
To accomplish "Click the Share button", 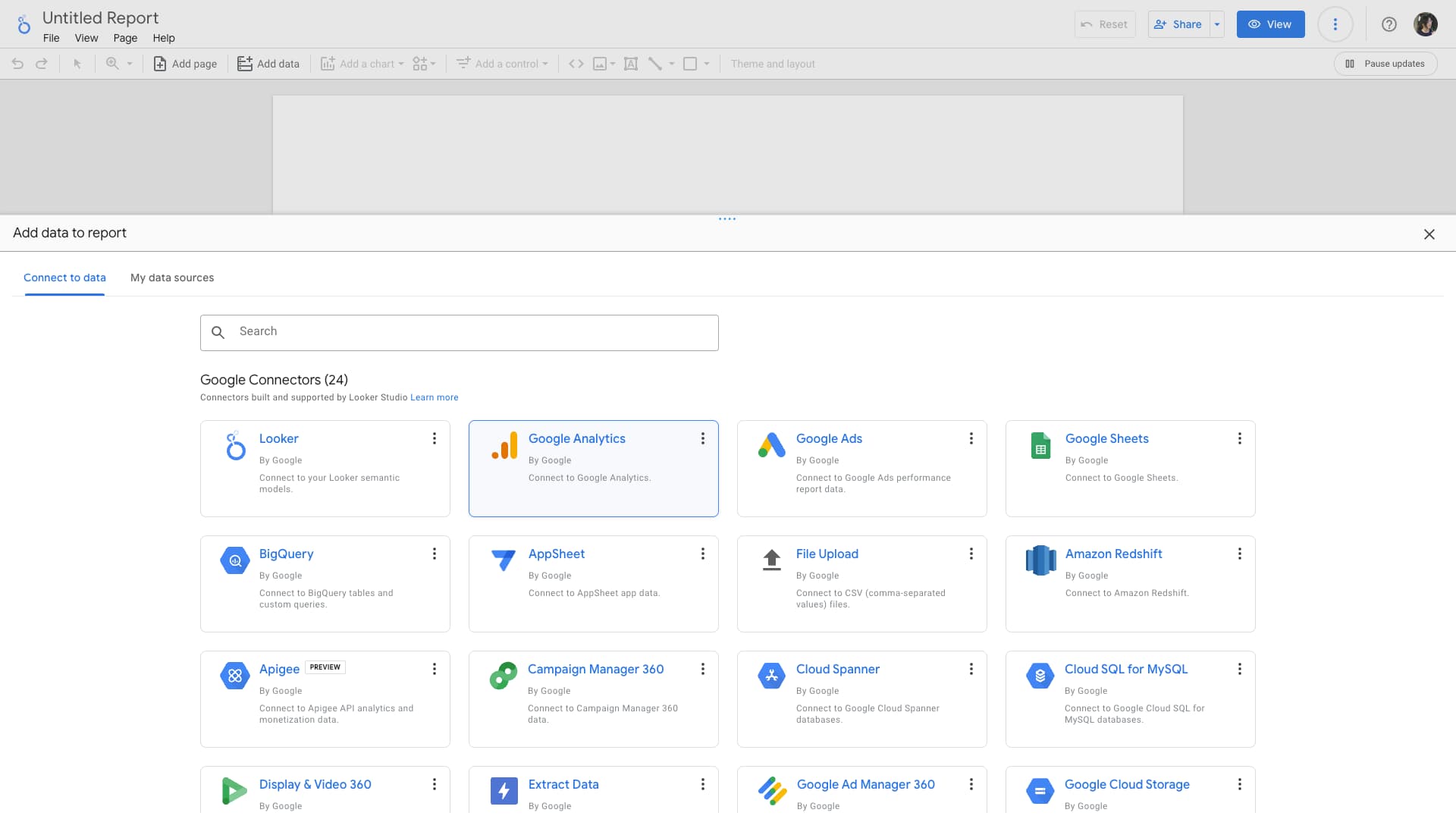I will pyautogui.click(x=1178, y=24).
